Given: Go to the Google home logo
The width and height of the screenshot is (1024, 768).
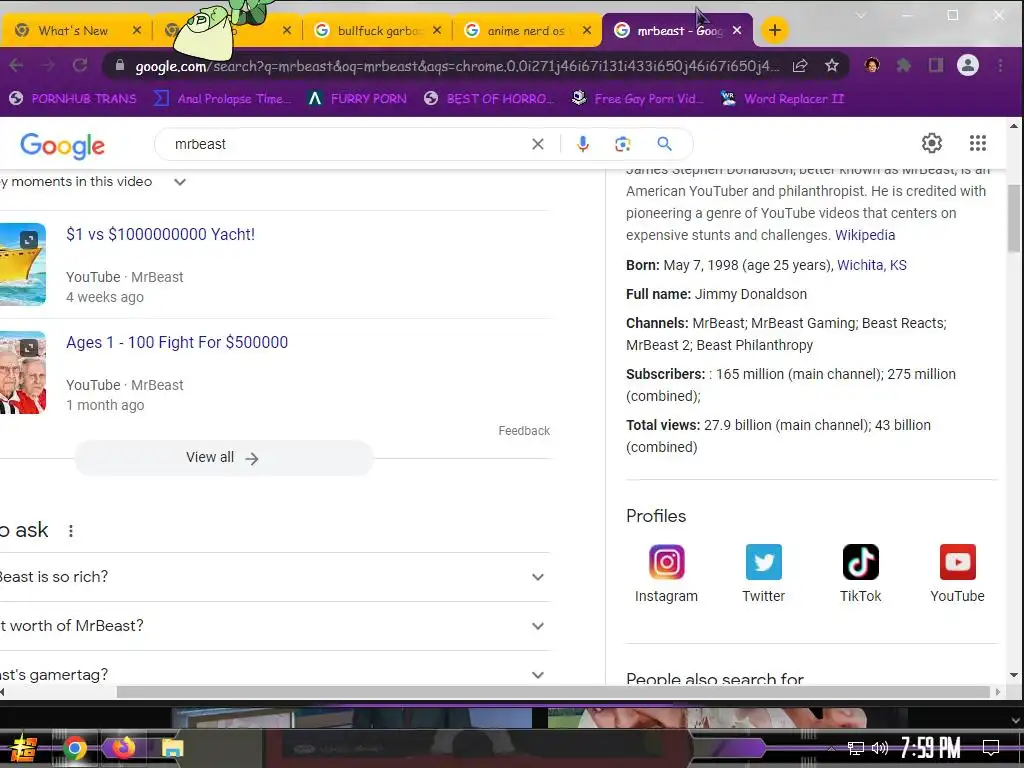Looking at the screenshot, I should click(x=62, y=145).
